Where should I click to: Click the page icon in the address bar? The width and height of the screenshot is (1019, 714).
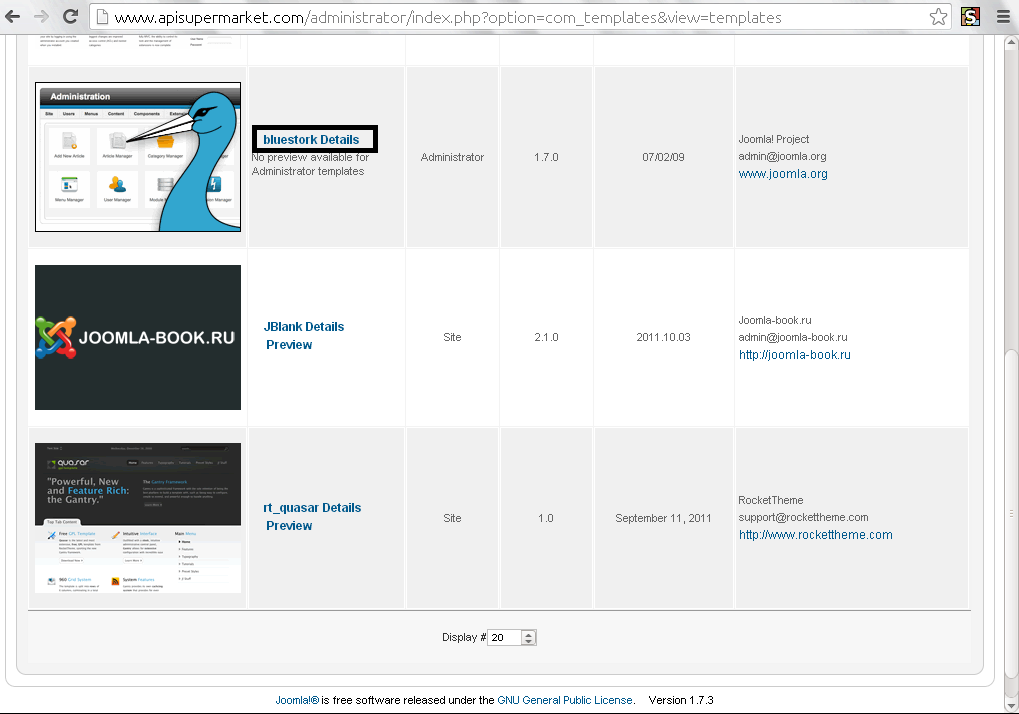pyautogui.click(x=101, y=17)
